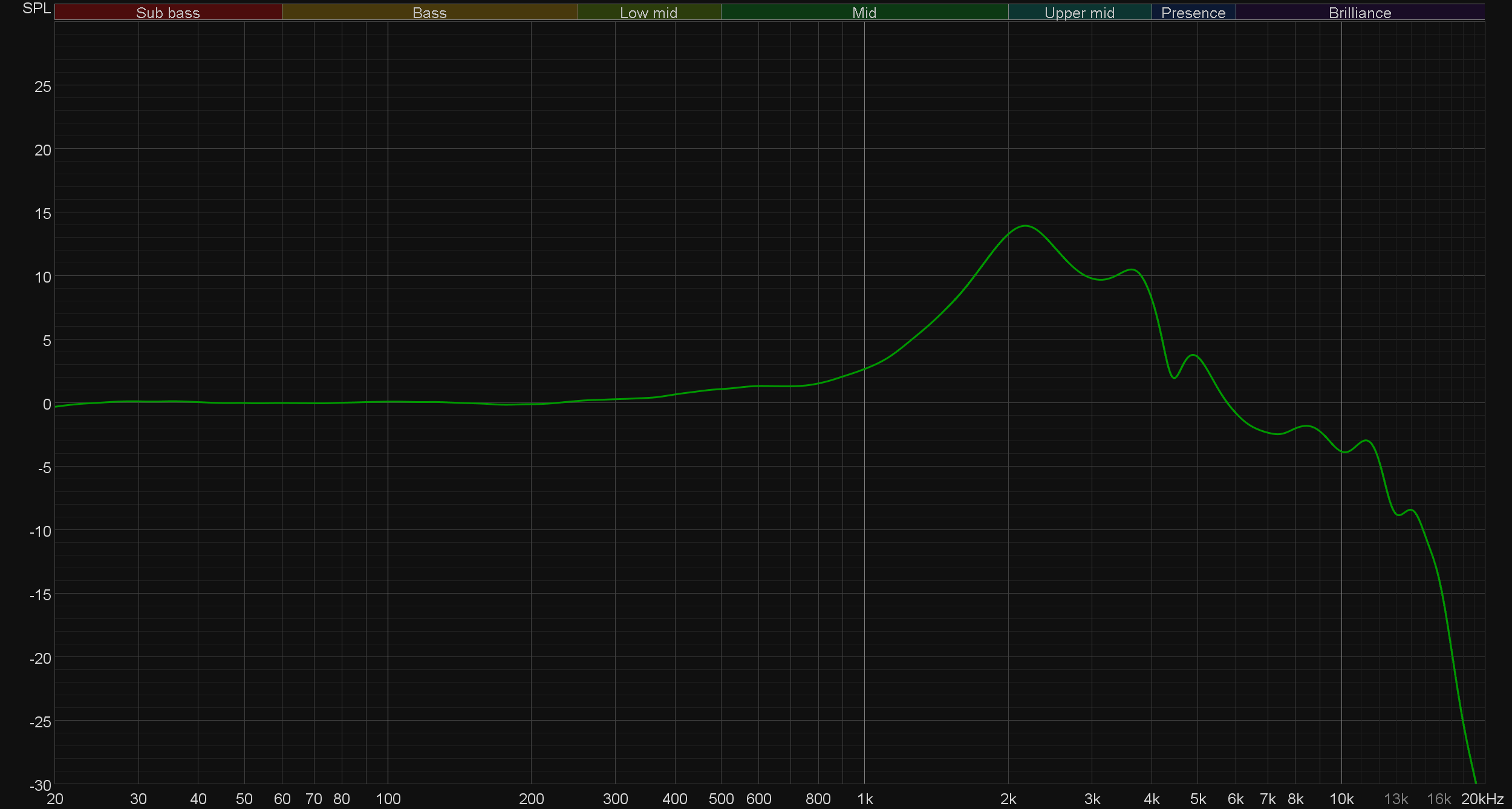Click the Sub bass band label
Screen dimensions: 1512x809
(168, 13)
